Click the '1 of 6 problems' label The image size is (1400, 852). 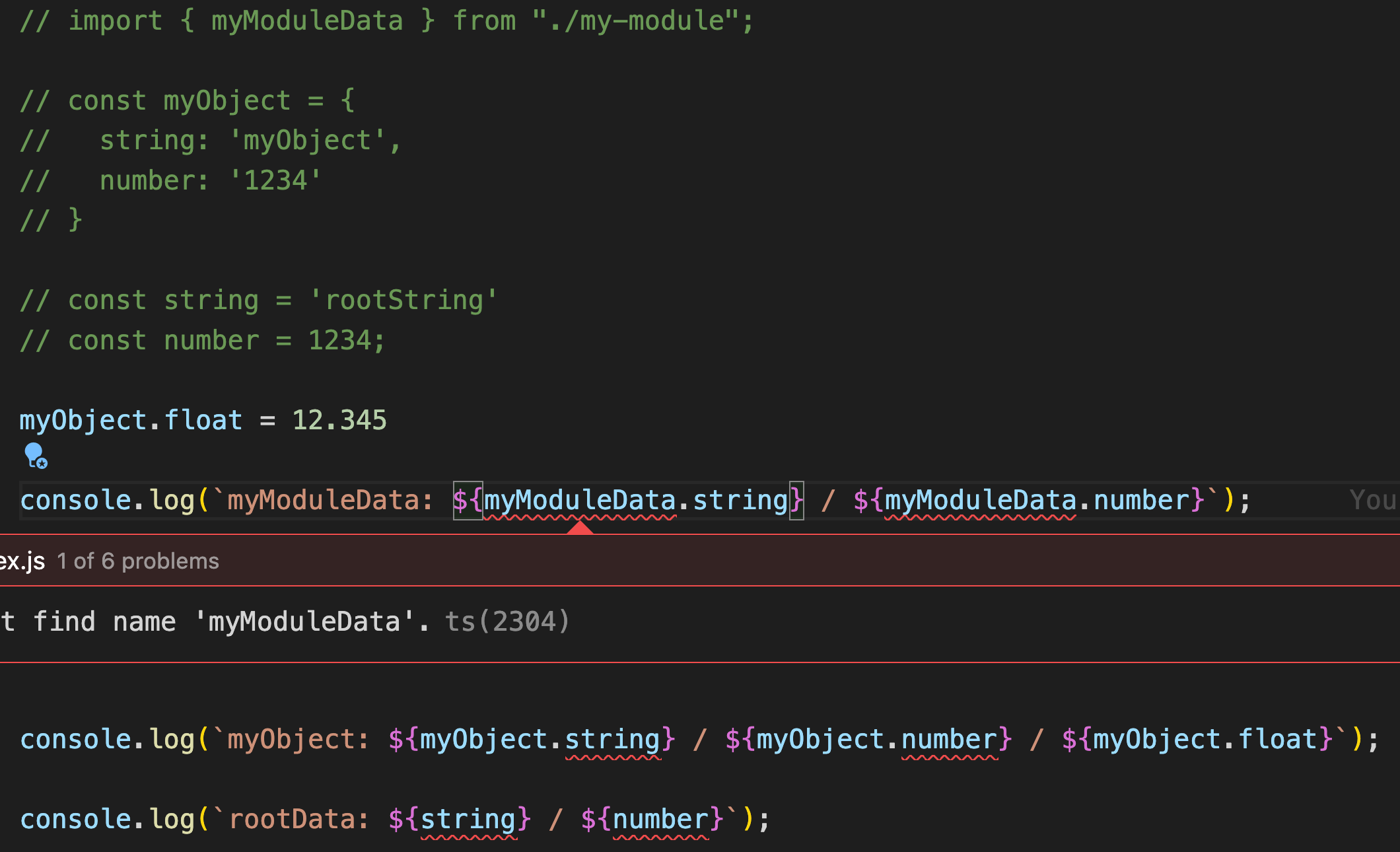(x=137, y=561)
